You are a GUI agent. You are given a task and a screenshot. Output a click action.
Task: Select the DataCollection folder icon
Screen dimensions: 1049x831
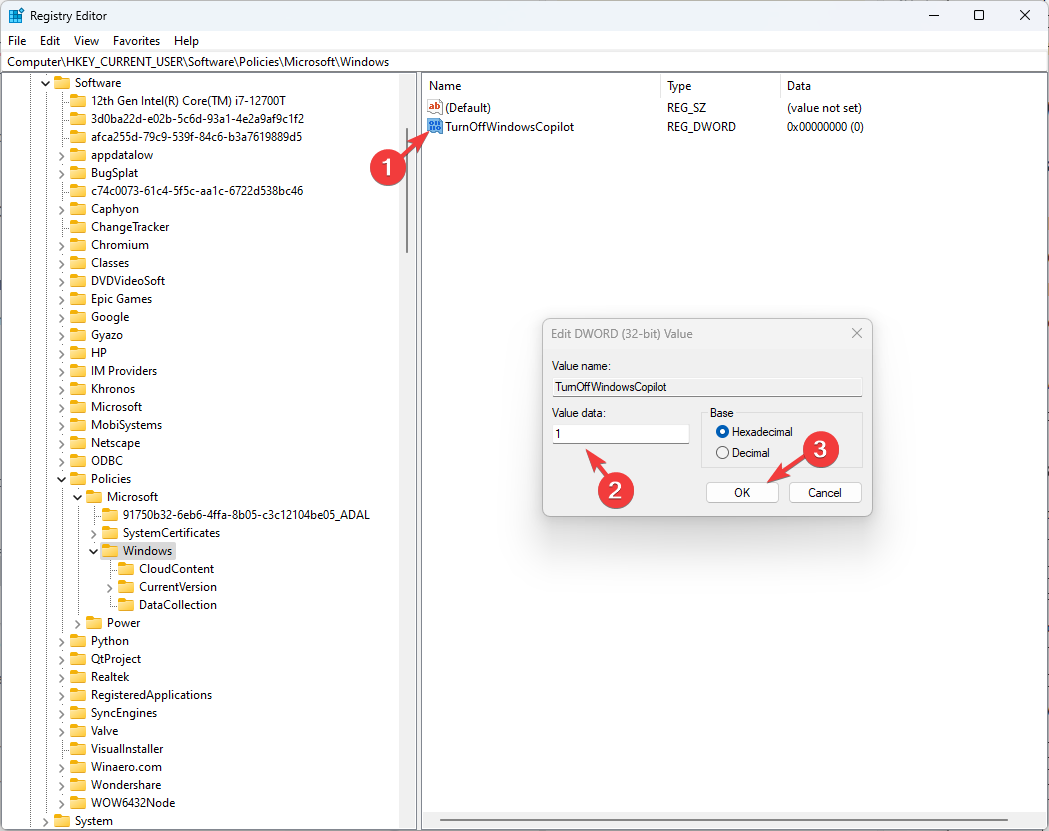point(124,604)
